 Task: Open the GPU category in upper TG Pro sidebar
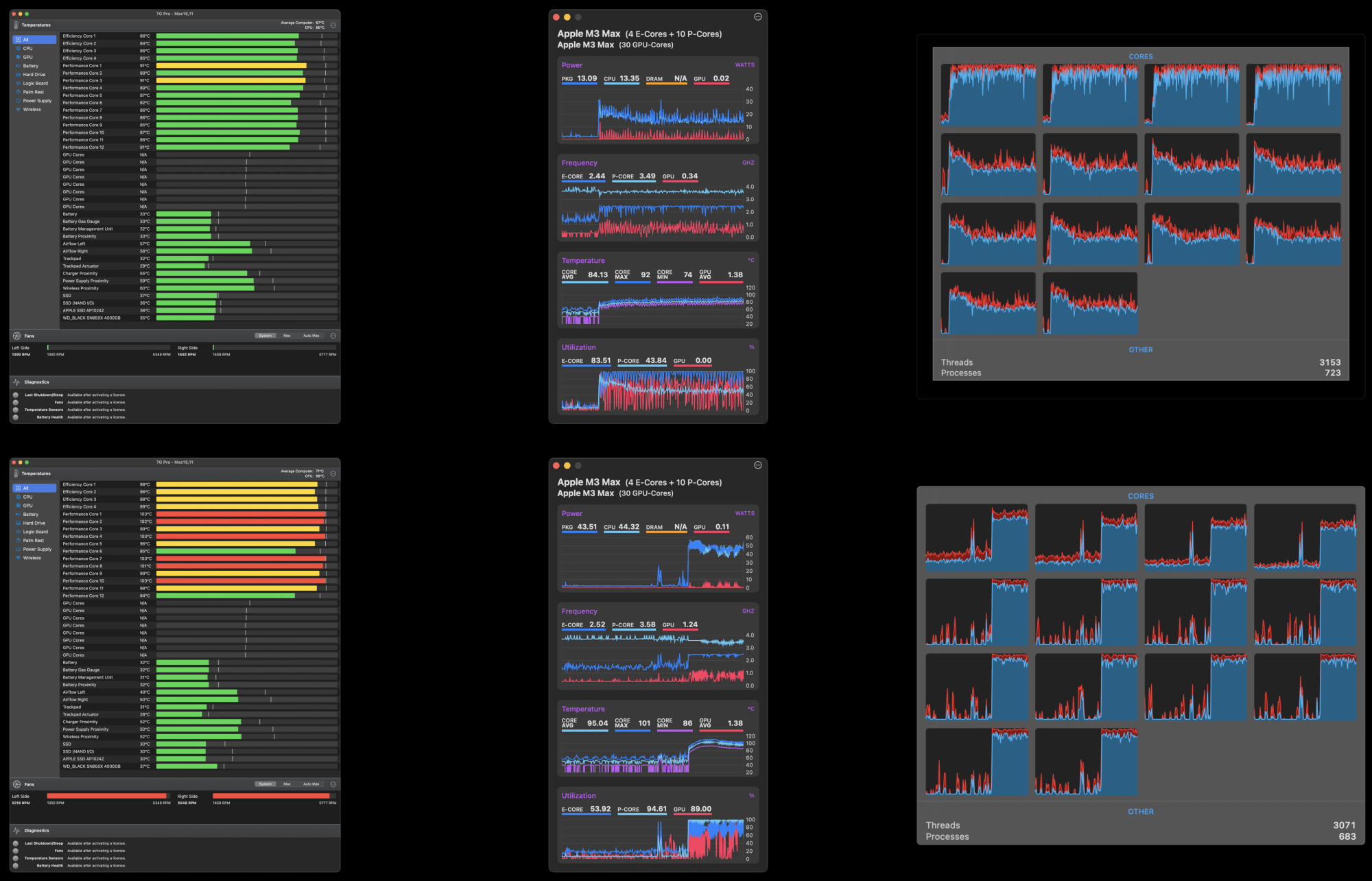(34, 57)
